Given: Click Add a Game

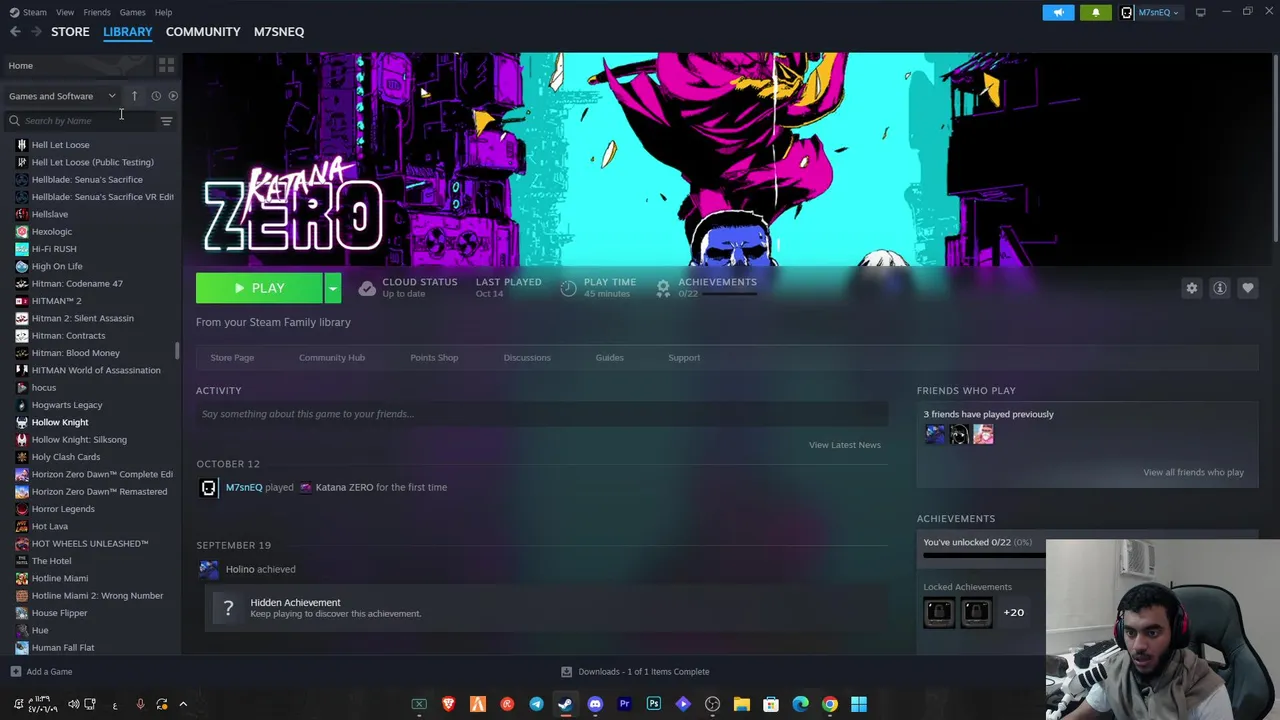Looking at the screenshot, I should click(41, 672).
